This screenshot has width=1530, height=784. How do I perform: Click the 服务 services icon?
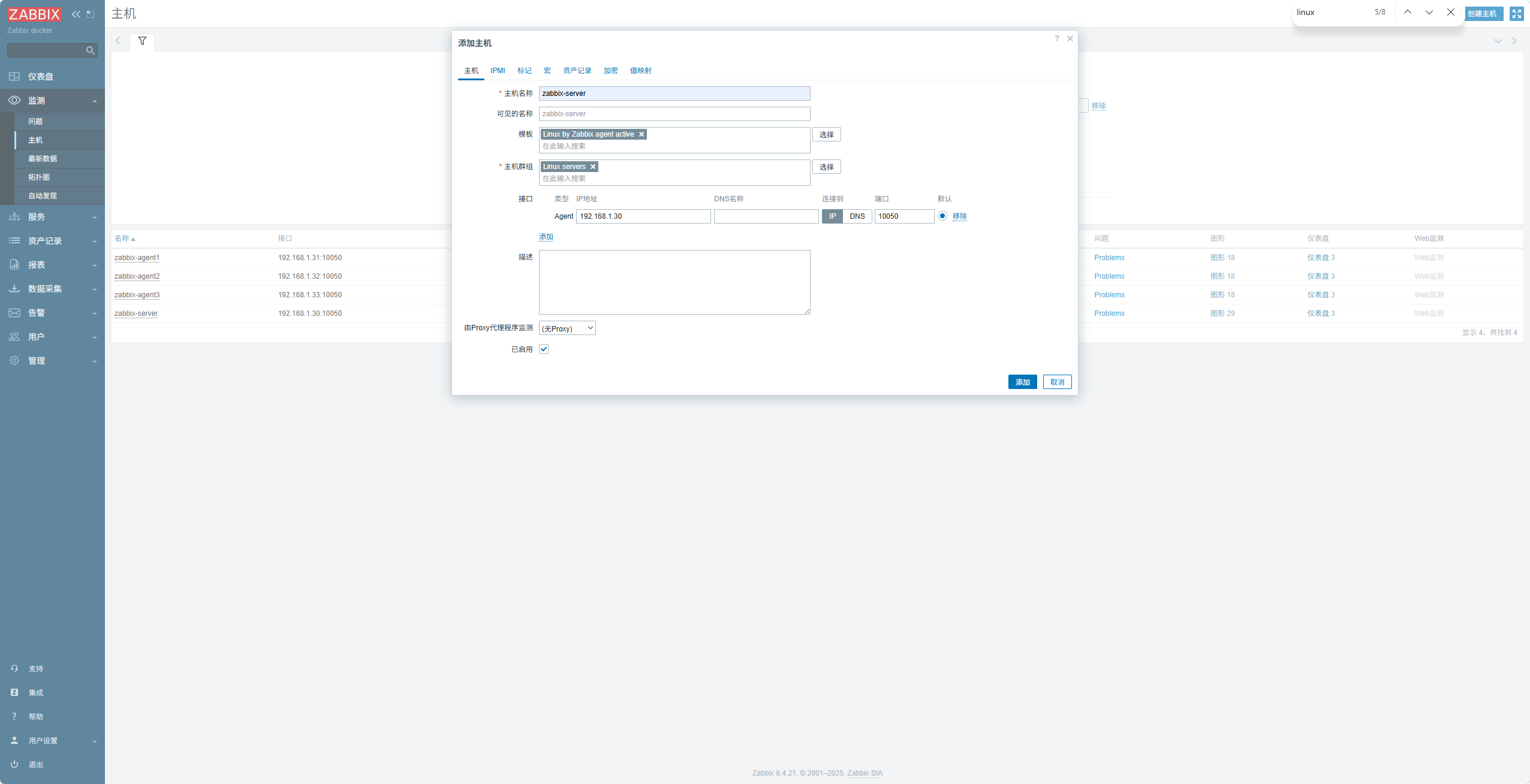(14, 217)
